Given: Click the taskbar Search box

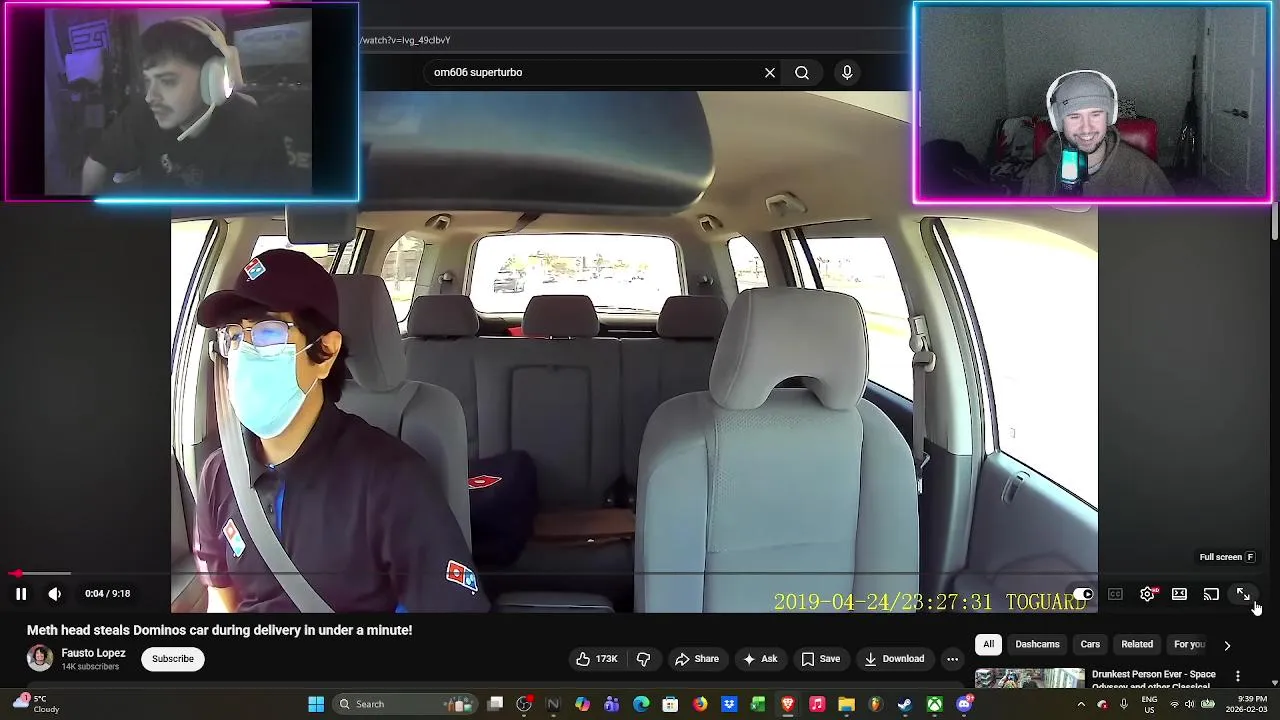Looking at the screenshot, I should point(403,704).
